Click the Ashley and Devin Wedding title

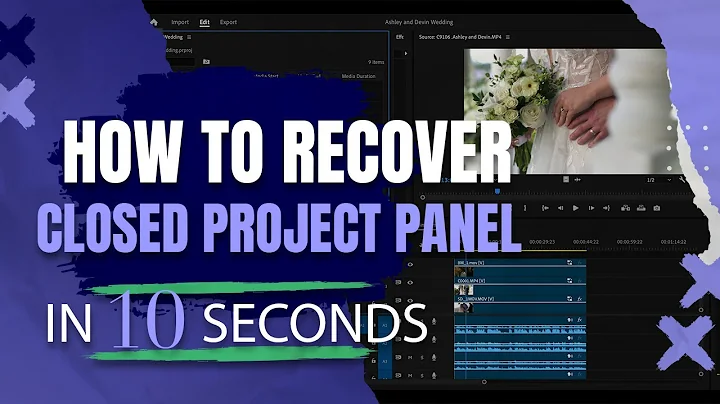tap(419, 22)
